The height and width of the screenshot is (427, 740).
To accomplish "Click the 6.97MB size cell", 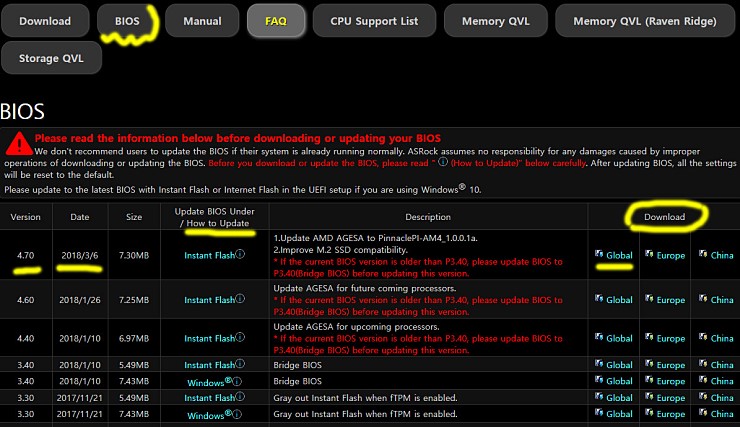I will pos(134,338).
